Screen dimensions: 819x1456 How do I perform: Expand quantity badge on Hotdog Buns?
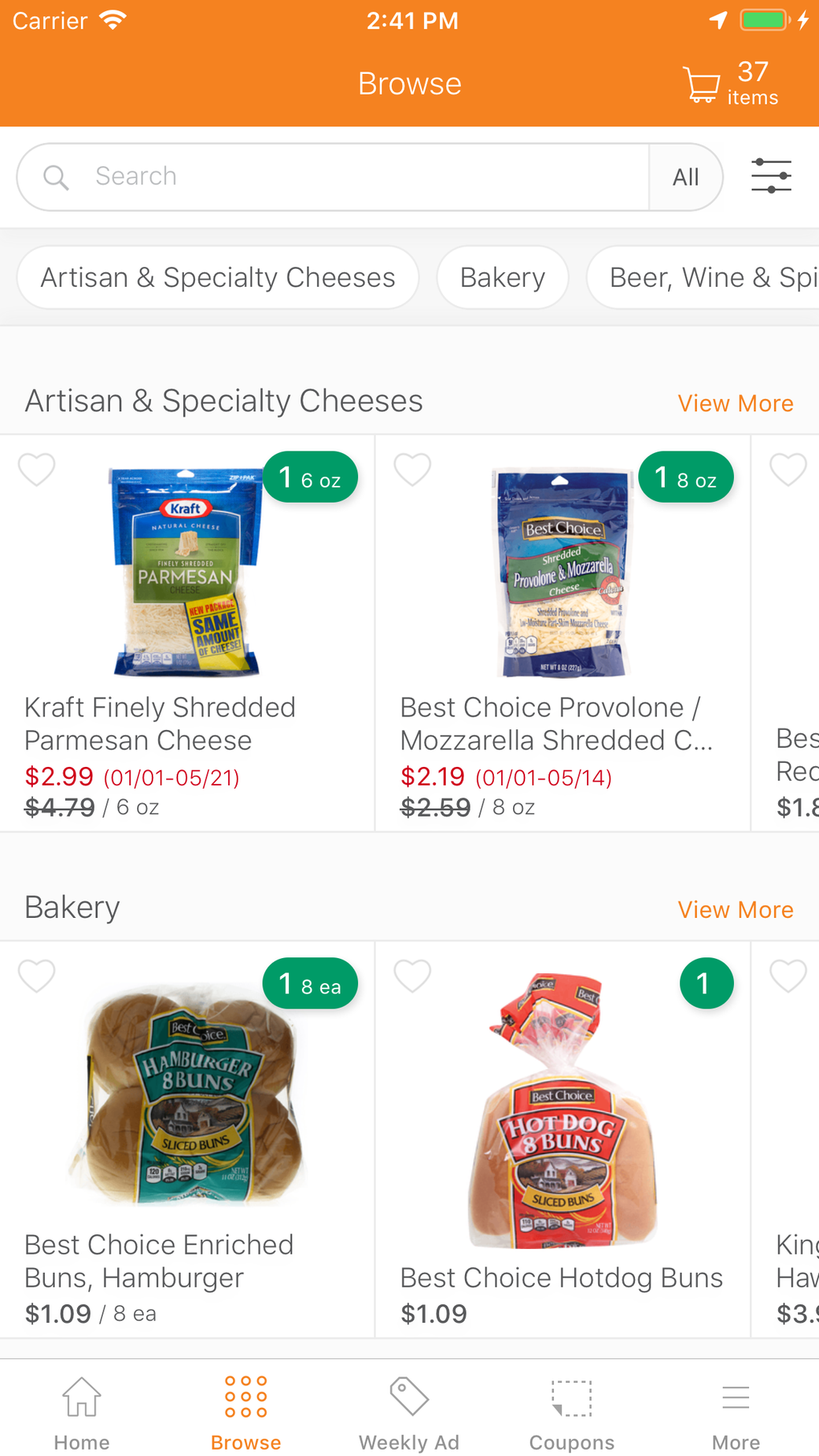click(706, 984)
